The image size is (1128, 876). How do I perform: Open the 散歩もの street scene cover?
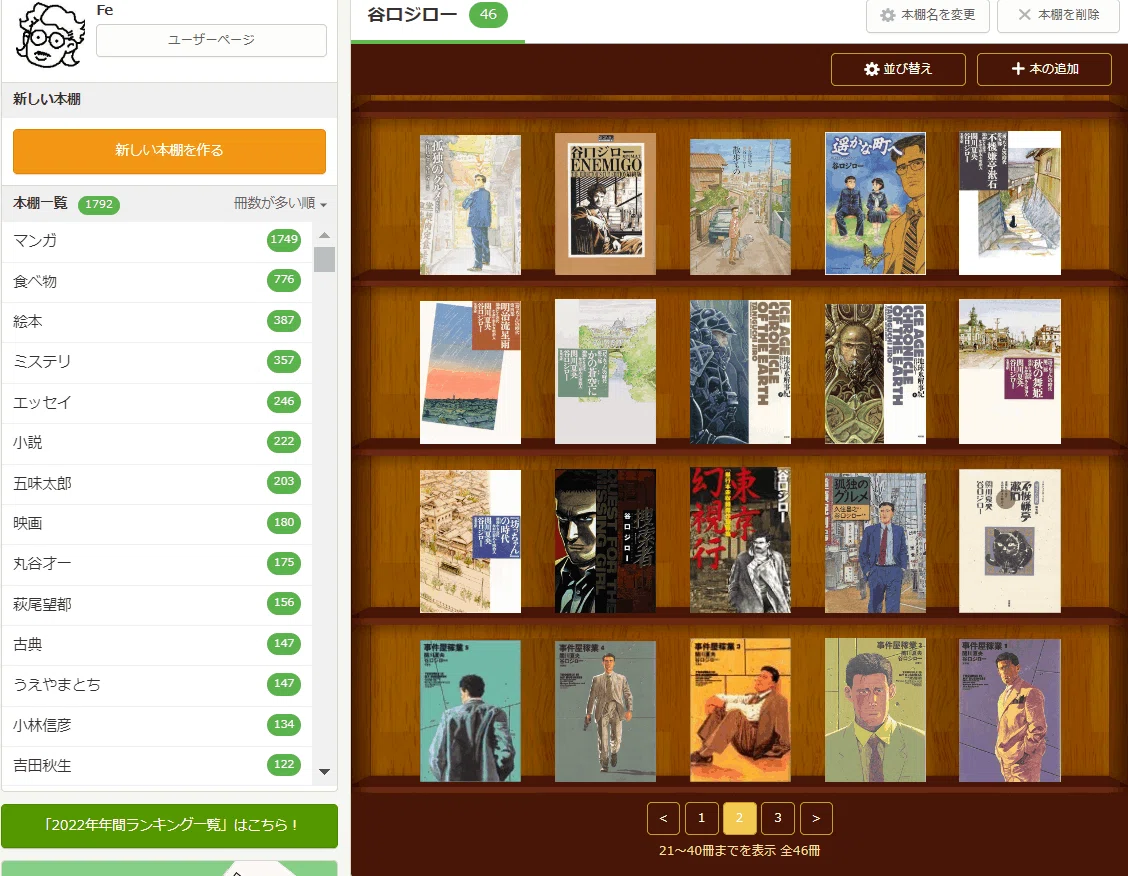(740, 207)
